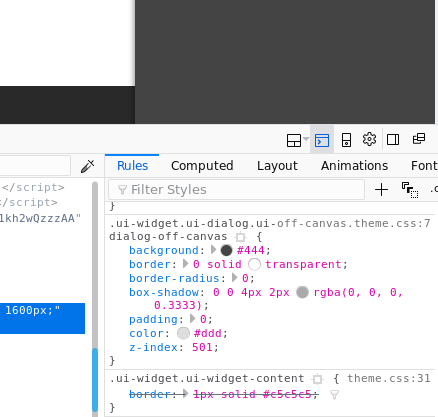The height and width of the screenshot is (417, 438).
Task: Toggle the iframe picker console icon
Action: 322,140
